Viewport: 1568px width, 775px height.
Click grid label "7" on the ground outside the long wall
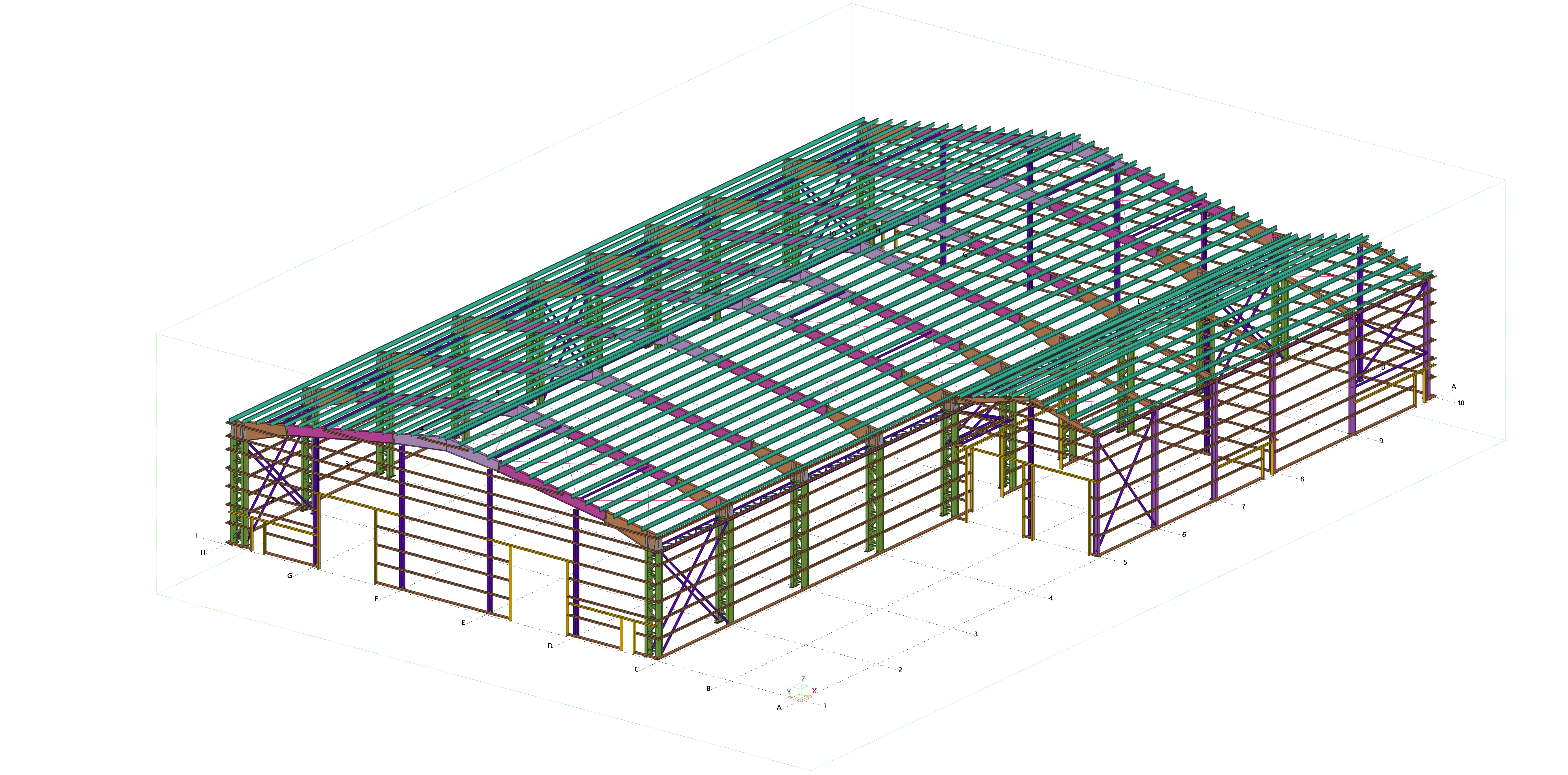coord(1243,506)
